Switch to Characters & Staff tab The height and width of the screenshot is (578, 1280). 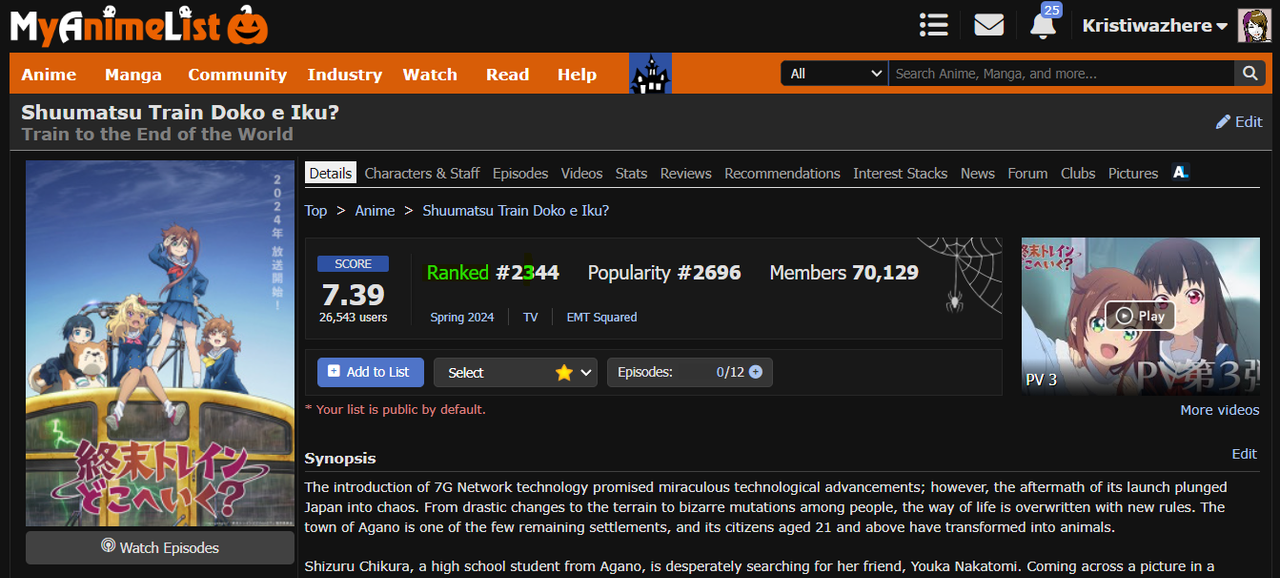[x=422, y=173]
